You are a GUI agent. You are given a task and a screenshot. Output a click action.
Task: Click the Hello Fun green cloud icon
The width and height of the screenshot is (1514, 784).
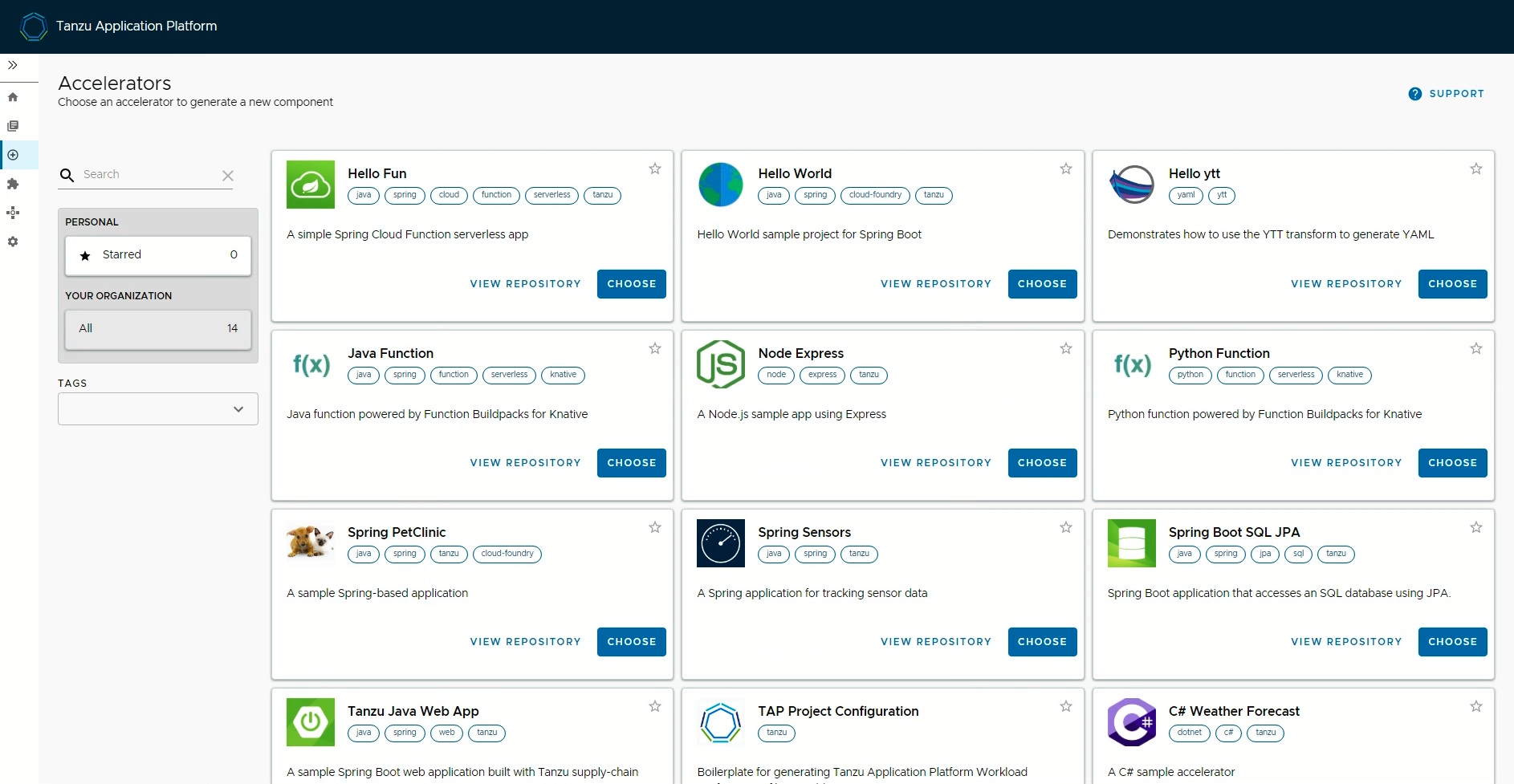pyautogui.click(x=311, y=185)
